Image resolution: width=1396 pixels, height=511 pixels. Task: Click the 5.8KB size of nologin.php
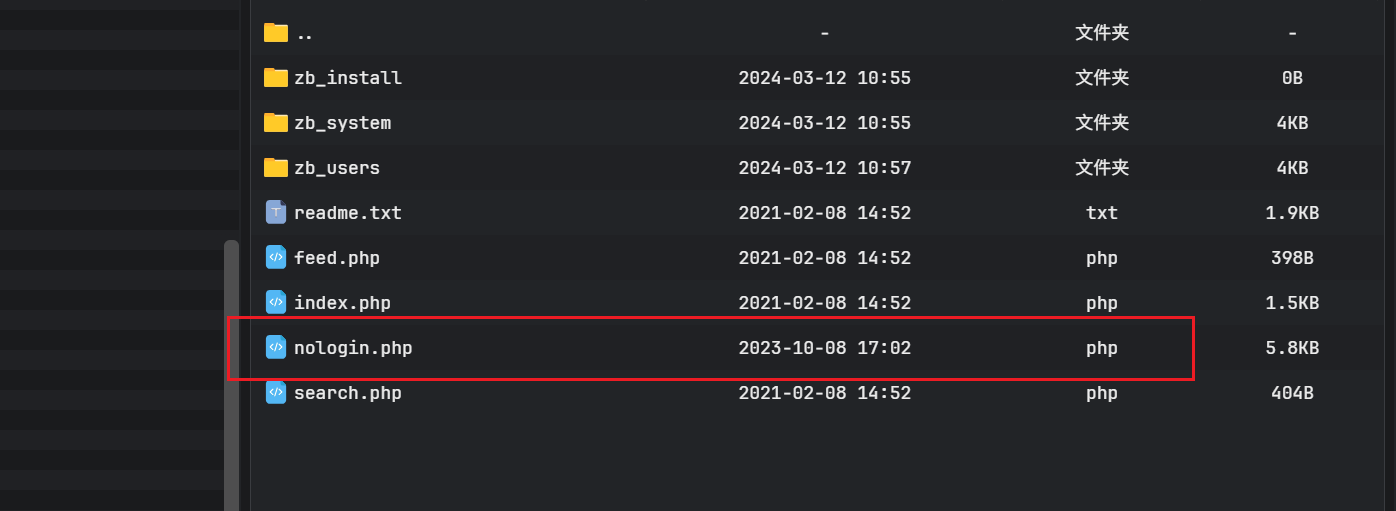tap(1292, 348)
